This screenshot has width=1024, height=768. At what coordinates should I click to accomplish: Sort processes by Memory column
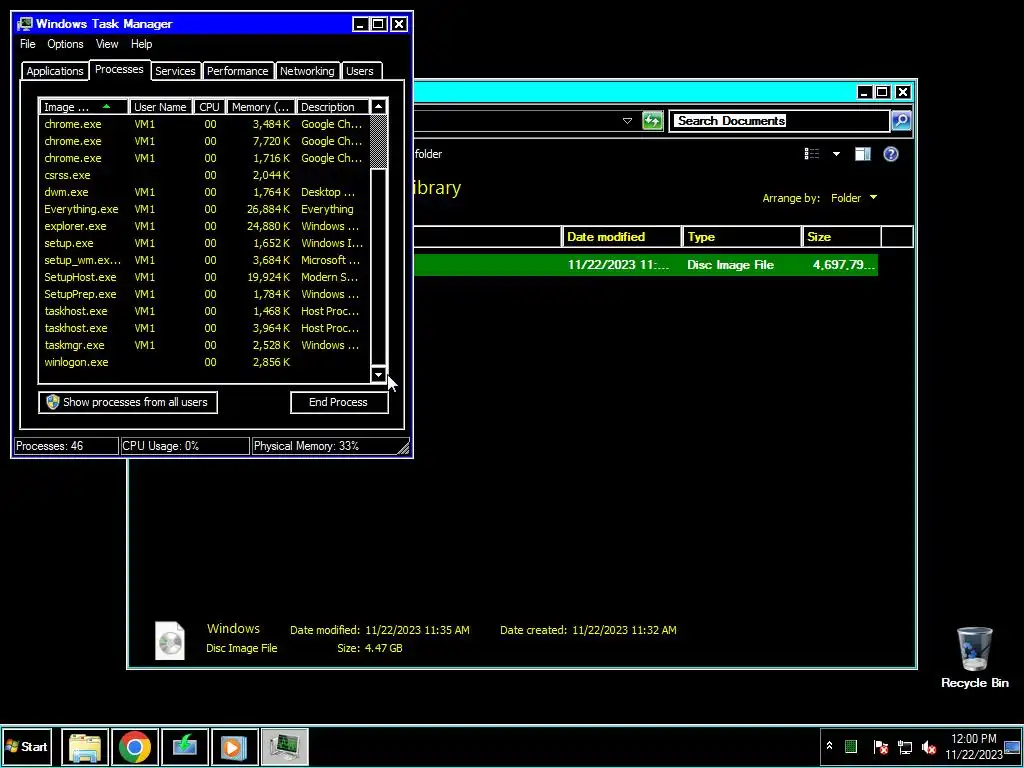(261, 106)
